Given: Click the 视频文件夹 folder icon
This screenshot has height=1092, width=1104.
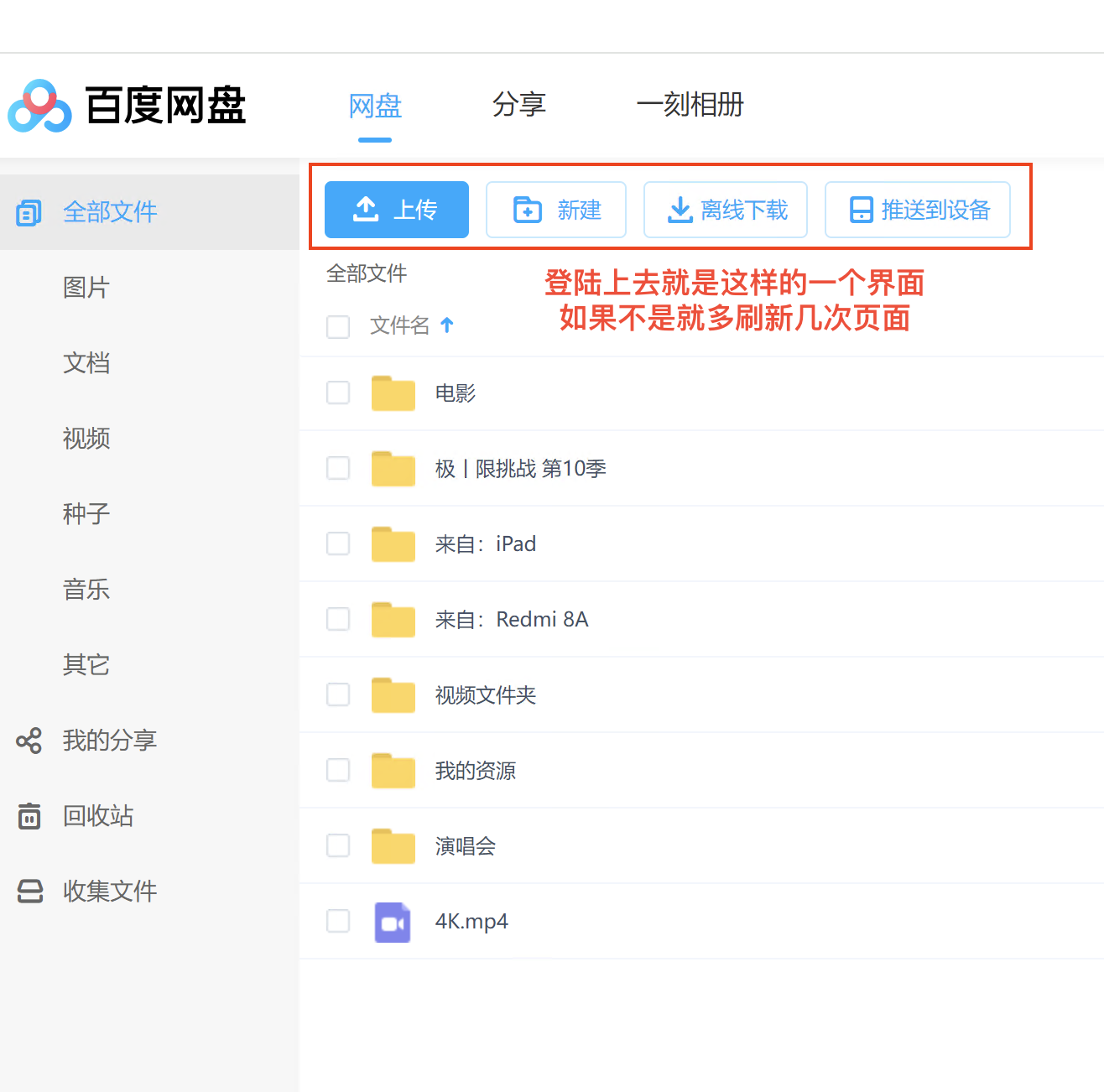Looking at the screenshot, I should (393, 694).
